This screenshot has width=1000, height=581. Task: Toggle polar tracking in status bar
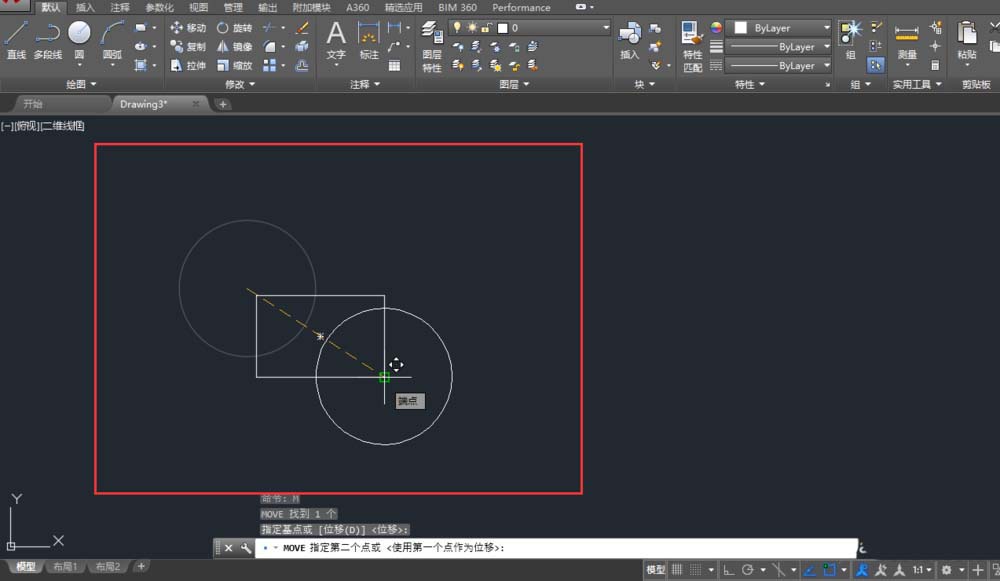point(746,570)
